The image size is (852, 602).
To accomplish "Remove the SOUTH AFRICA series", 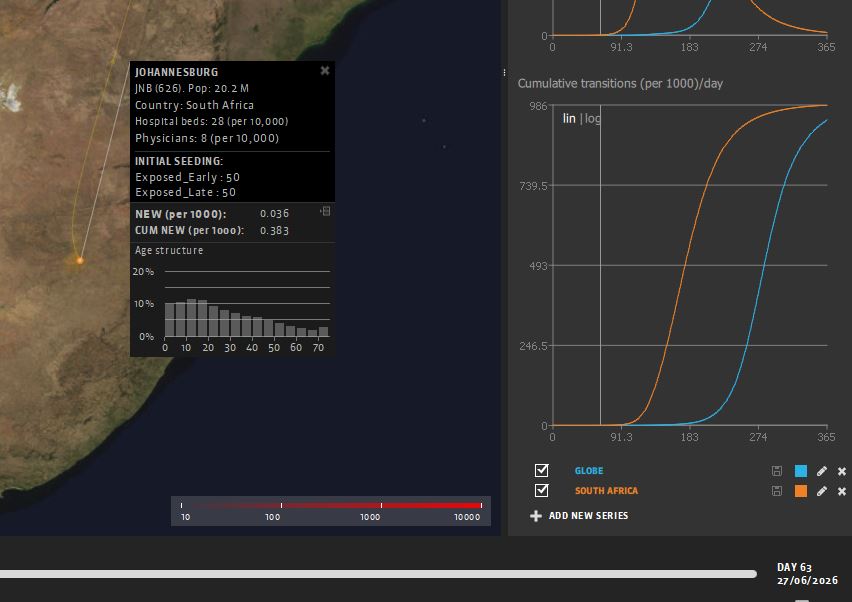I will [842, 492].
